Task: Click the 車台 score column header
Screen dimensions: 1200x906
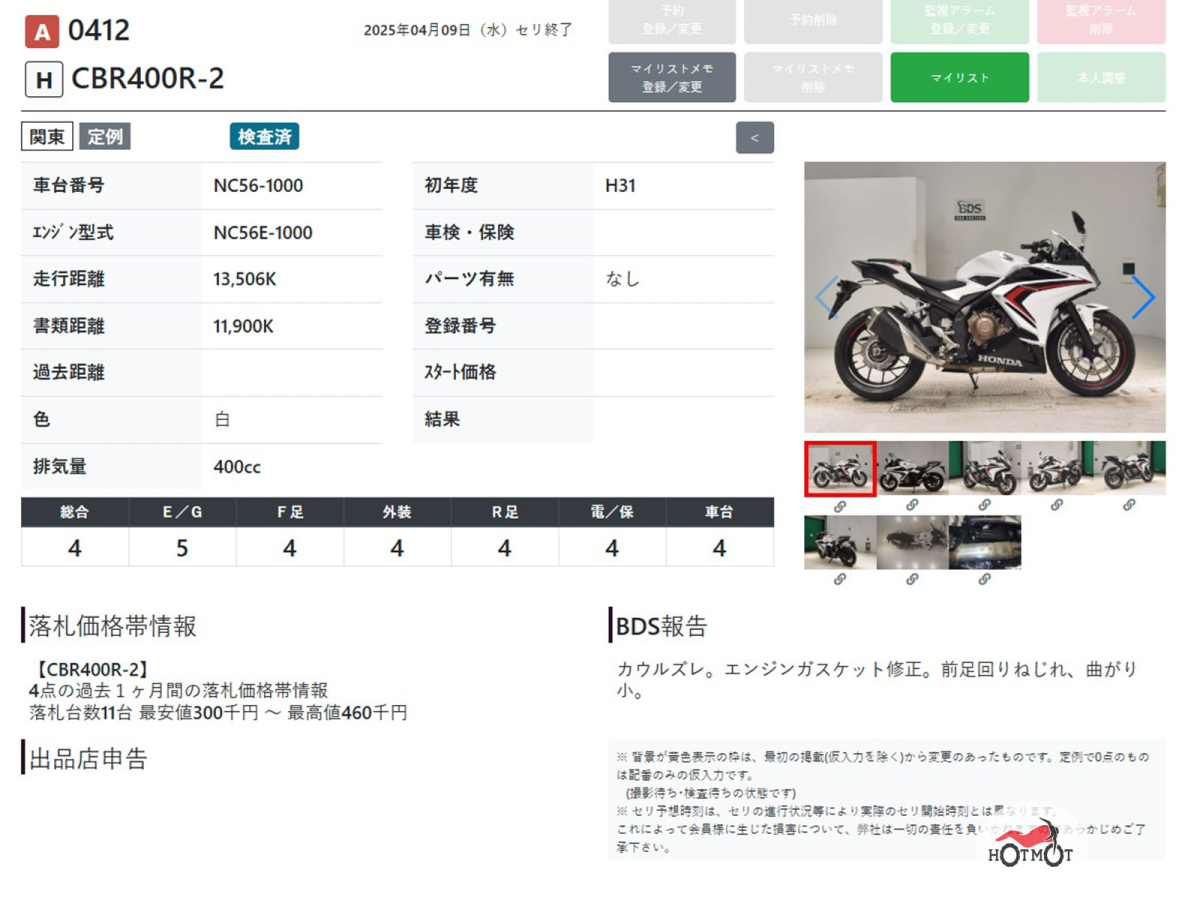Action: tap(720, 512)
